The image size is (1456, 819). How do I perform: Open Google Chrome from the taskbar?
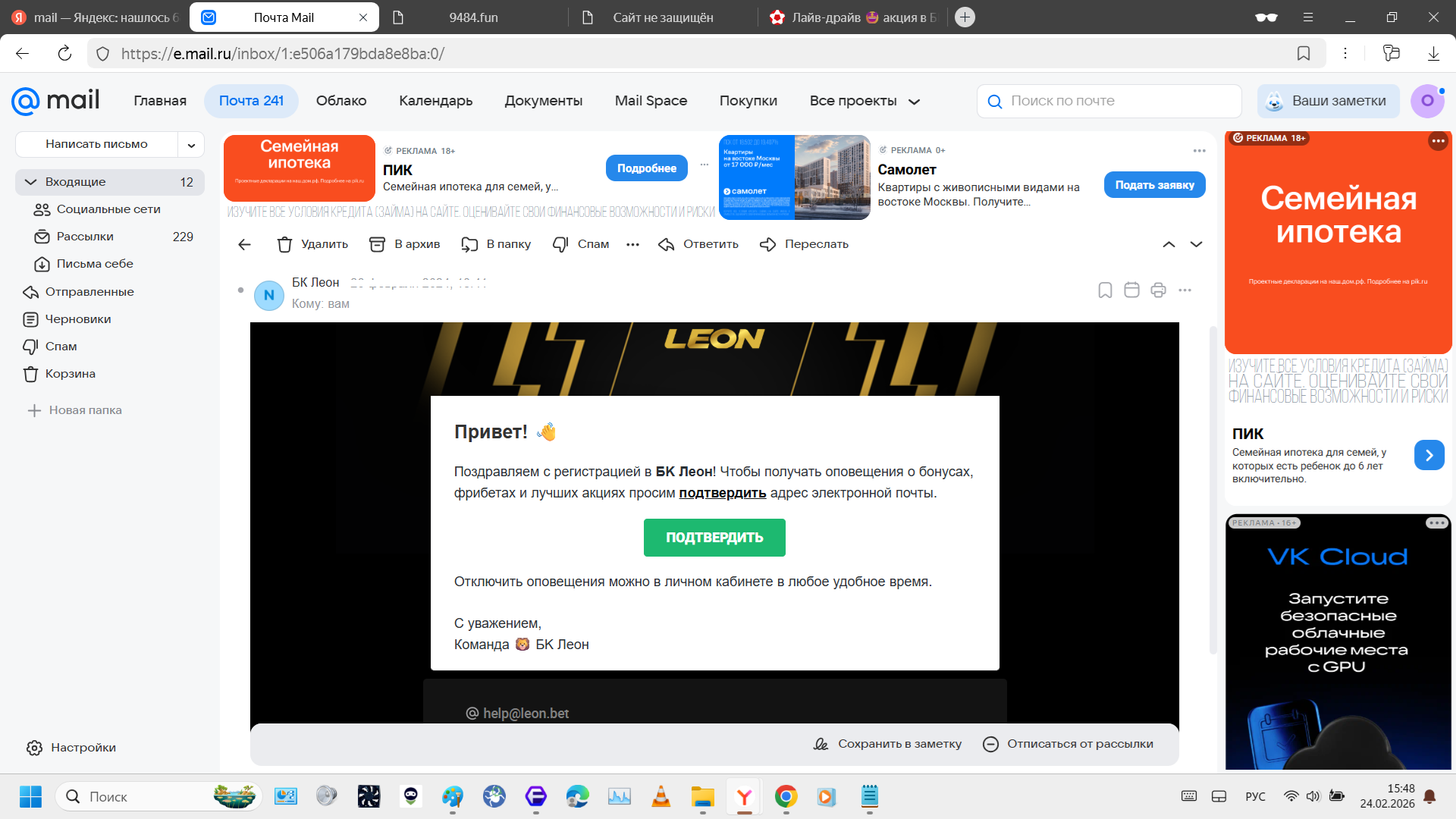click(x=786, y=796)
